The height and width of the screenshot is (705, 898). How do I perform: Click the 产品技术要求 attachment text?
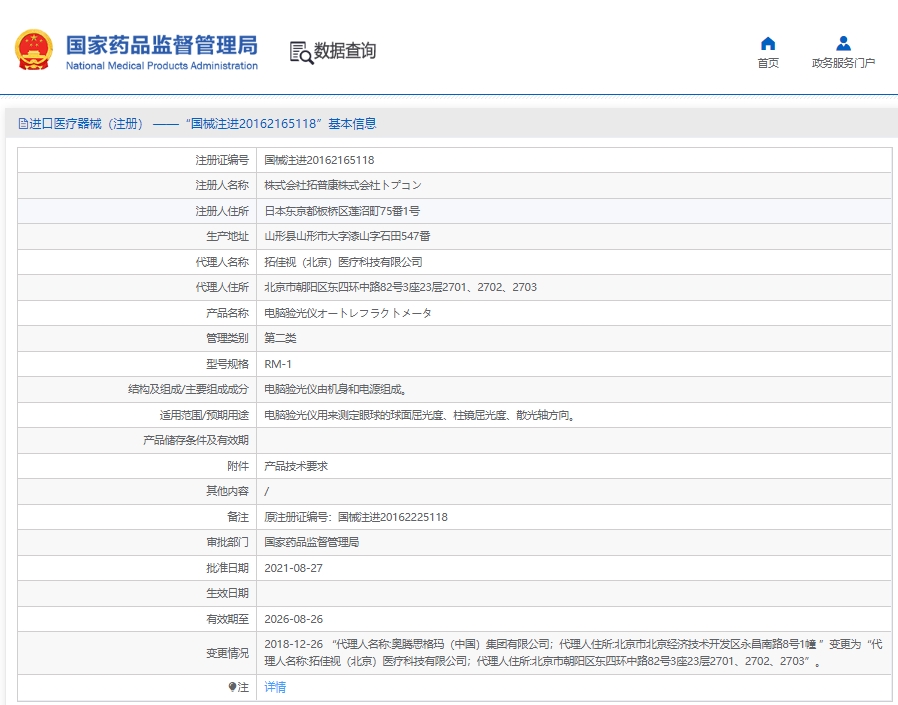pyautogui.click(x=296, y=466)
